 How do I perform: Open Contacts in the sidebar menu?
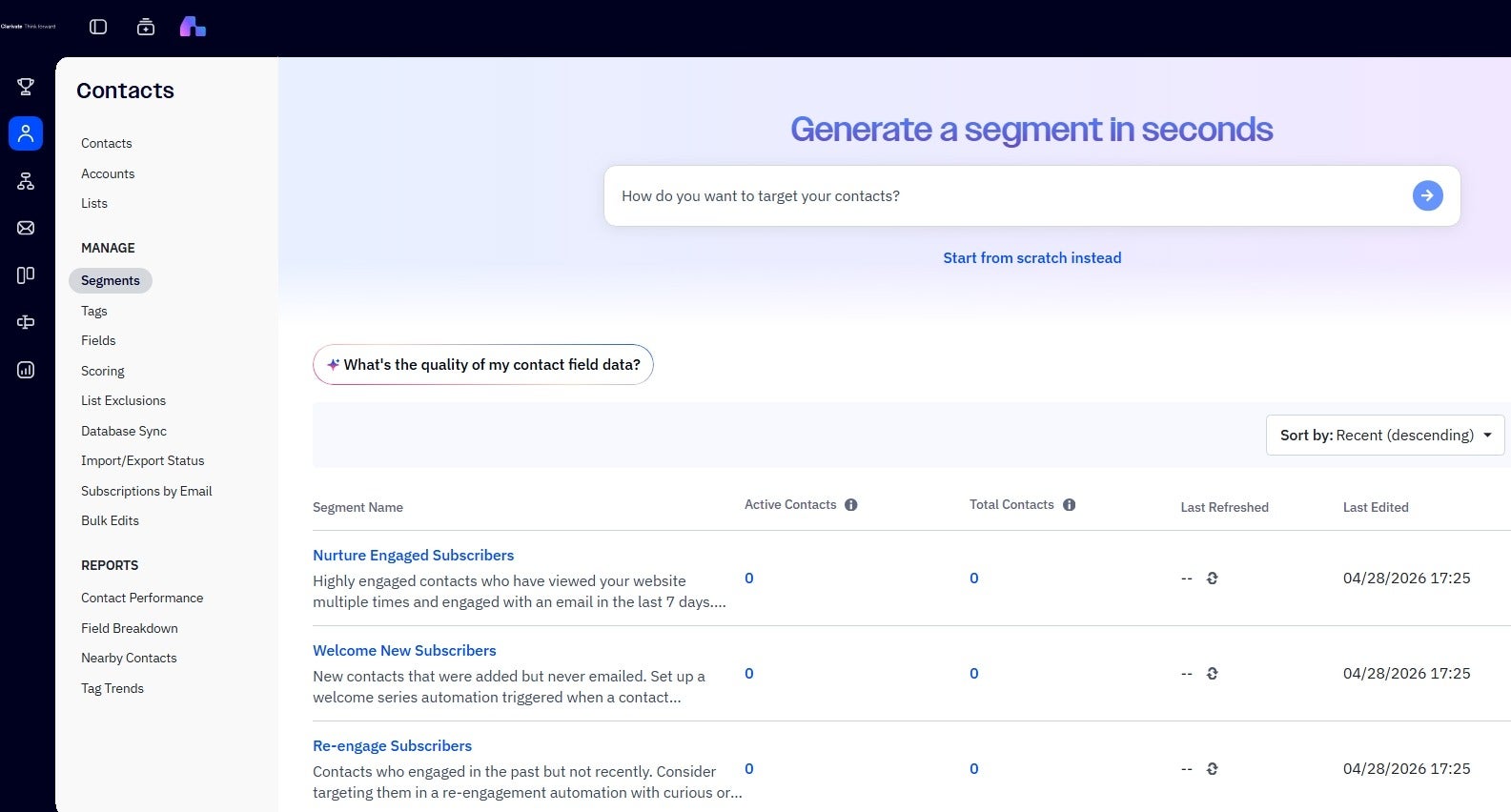[106, 143]
